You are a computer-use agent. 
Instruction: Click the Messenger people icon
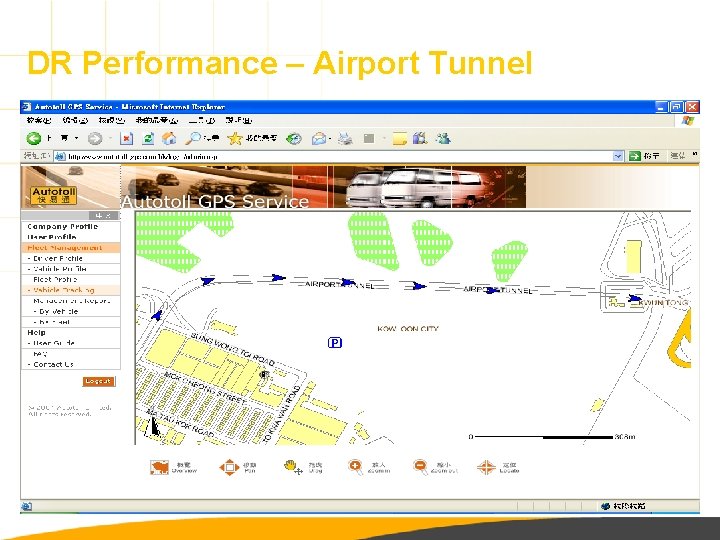tap(444, 138)
